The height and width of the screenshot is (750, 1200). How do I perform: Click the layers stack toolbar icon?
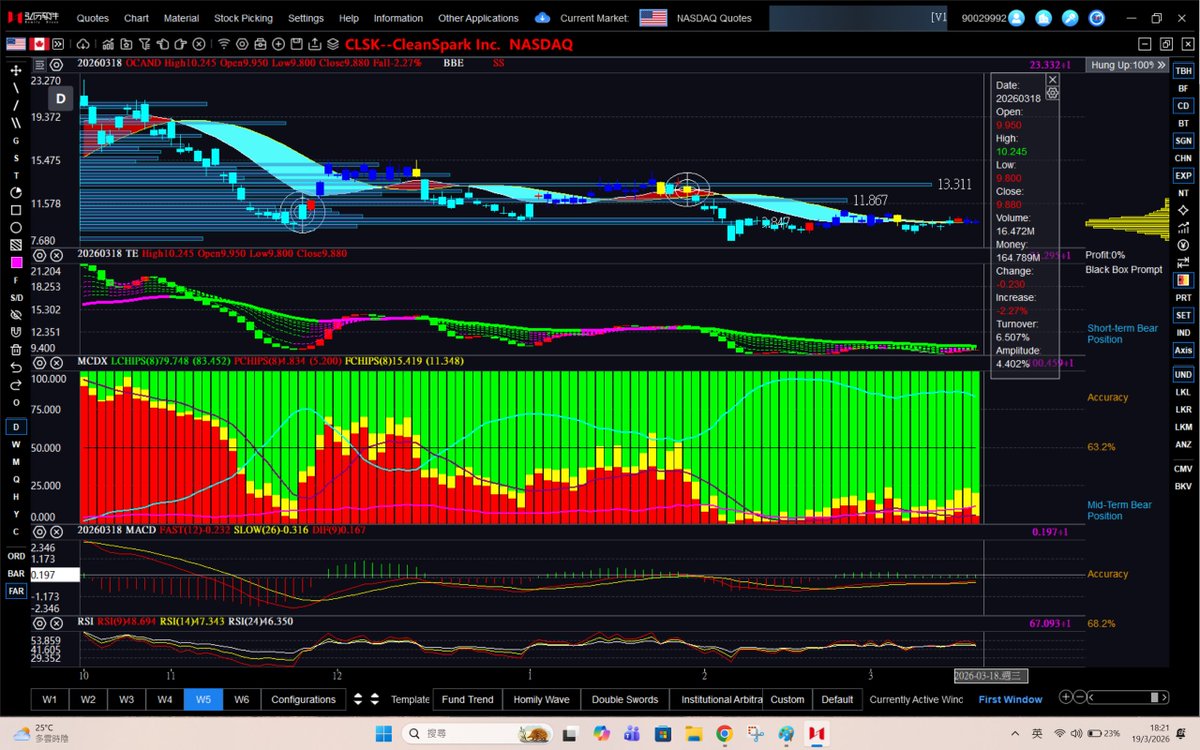pos(333,44)
